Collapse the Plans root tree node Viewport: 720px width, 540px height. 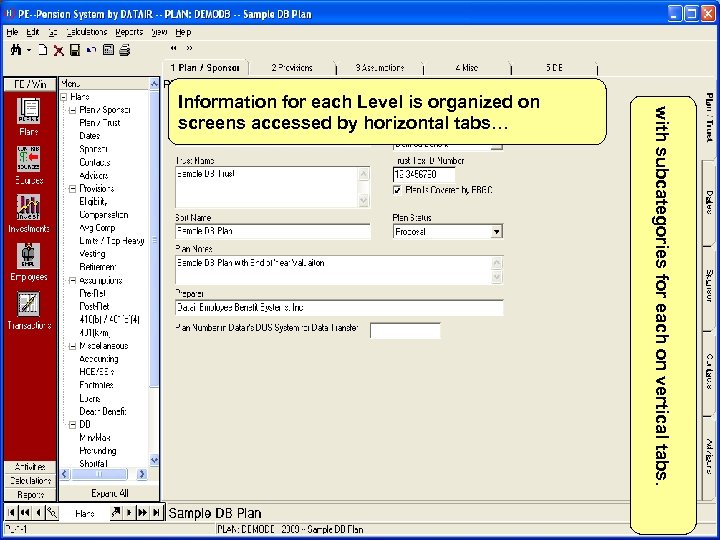pyautogui.click(x=64, y=97)
